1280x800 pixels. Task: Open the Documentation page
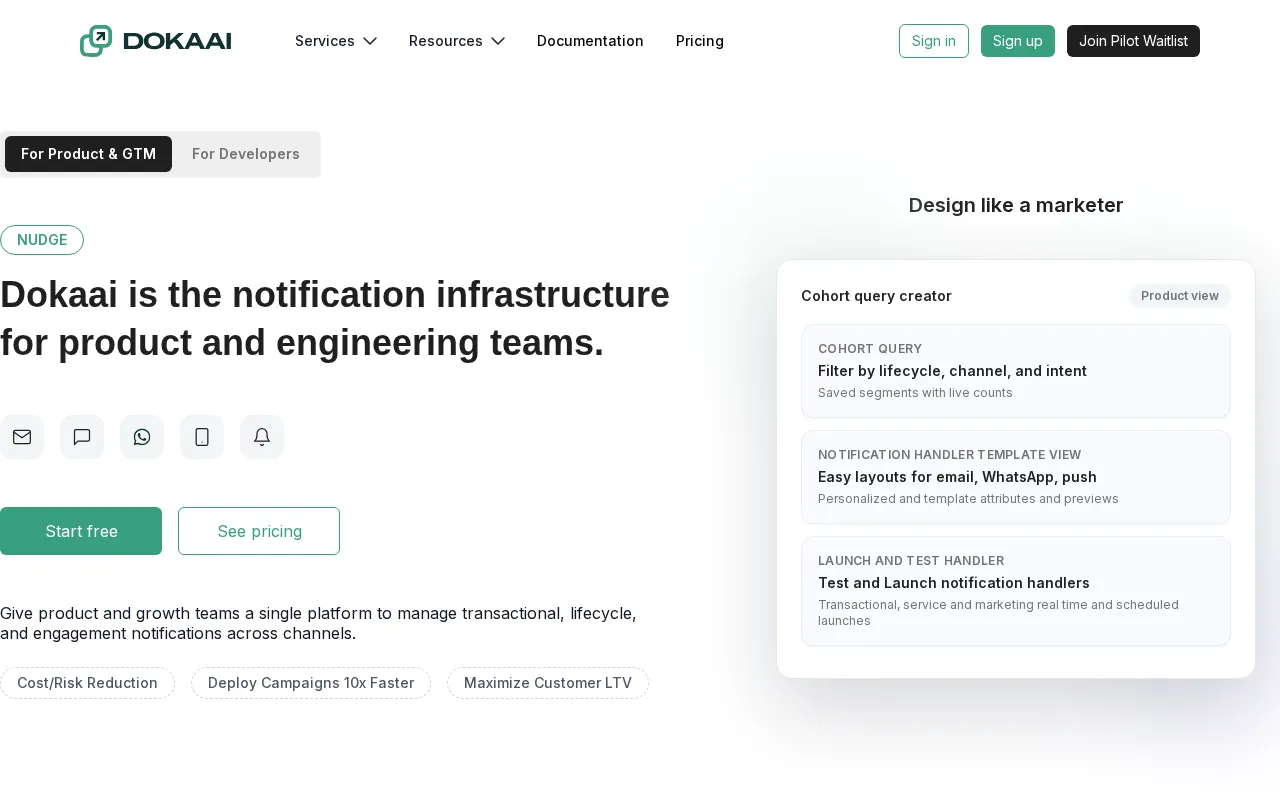[590, 41]
